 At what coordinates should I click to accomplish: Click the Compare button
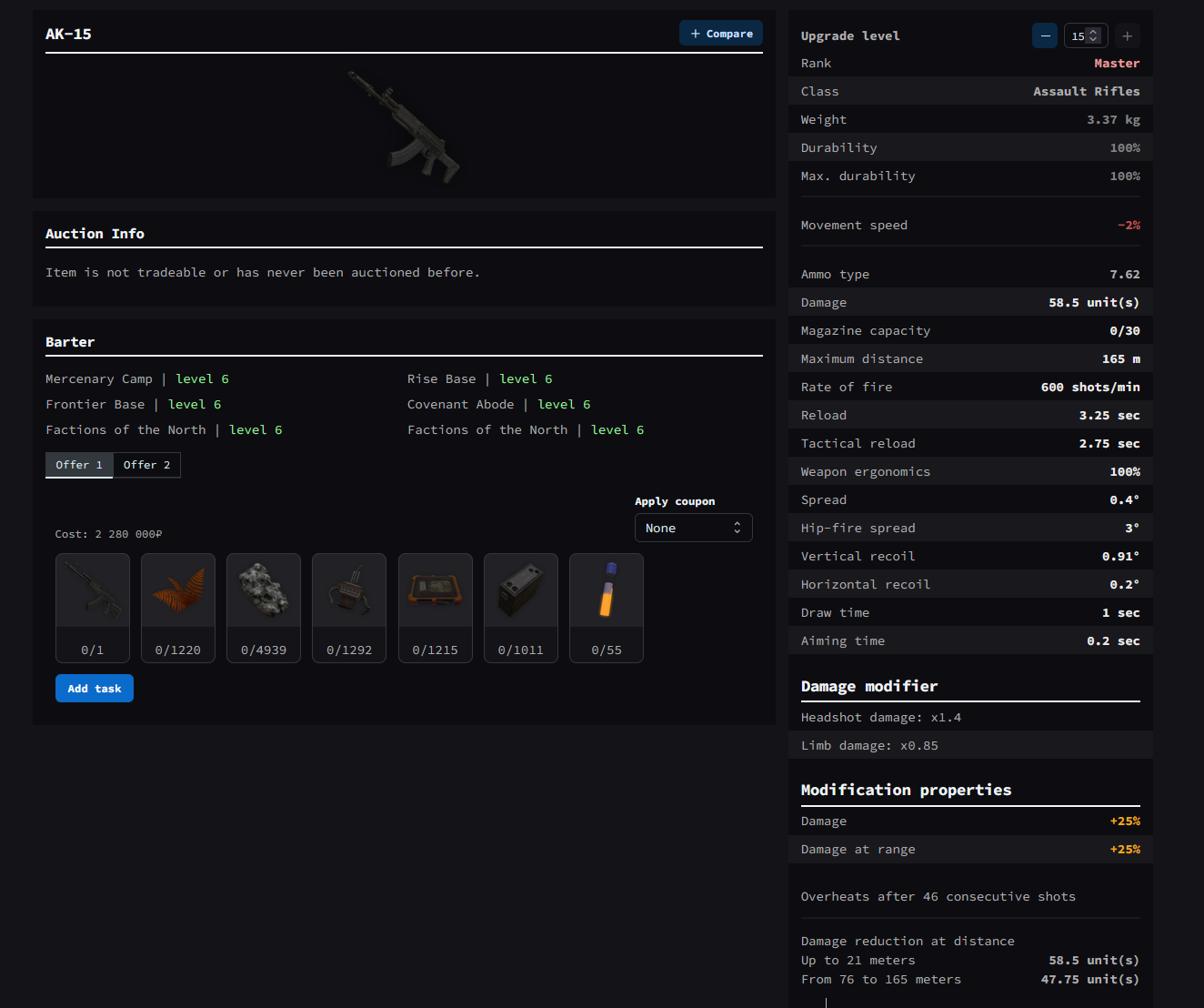pyautogui.click(x=721, y=34)
